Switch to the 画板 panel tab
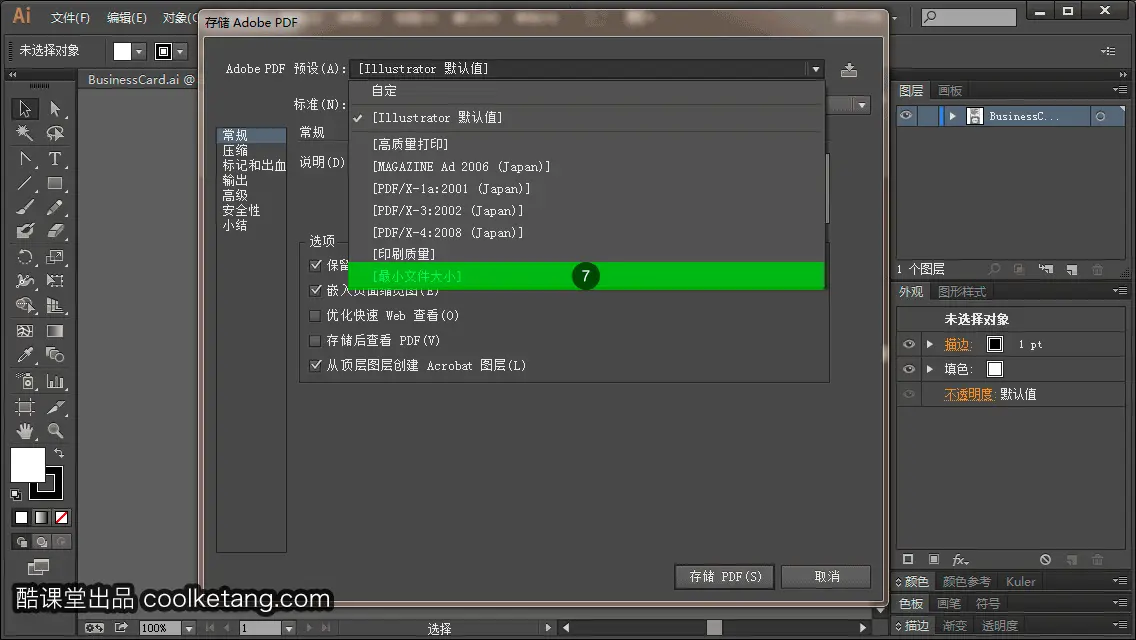Viewport: 1136px width, 640px height. pos(950,91)
